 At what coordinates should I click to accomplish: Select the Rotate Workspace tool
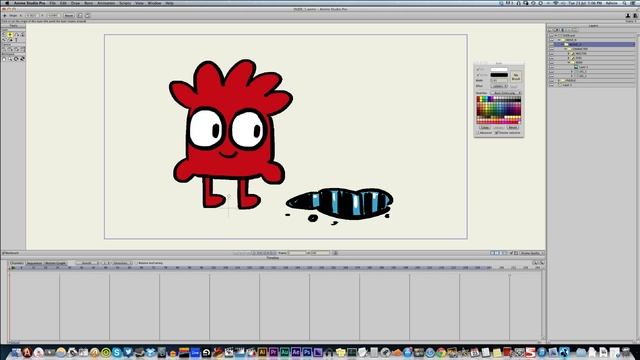(x=16, y=59)
